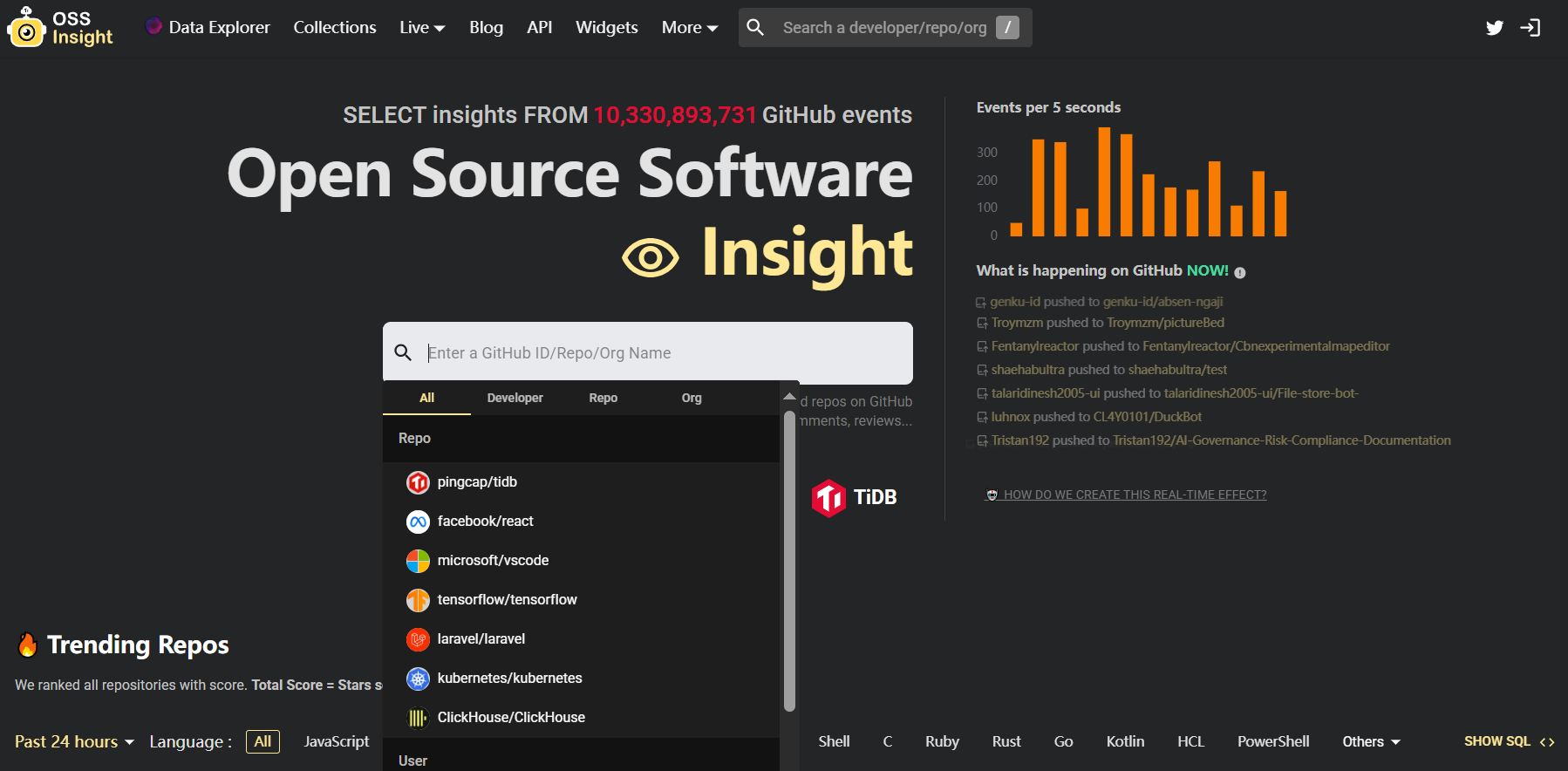Open the Others language dropdown
This screenshot has height=771, width=1568.
[x=1372, y=741]
